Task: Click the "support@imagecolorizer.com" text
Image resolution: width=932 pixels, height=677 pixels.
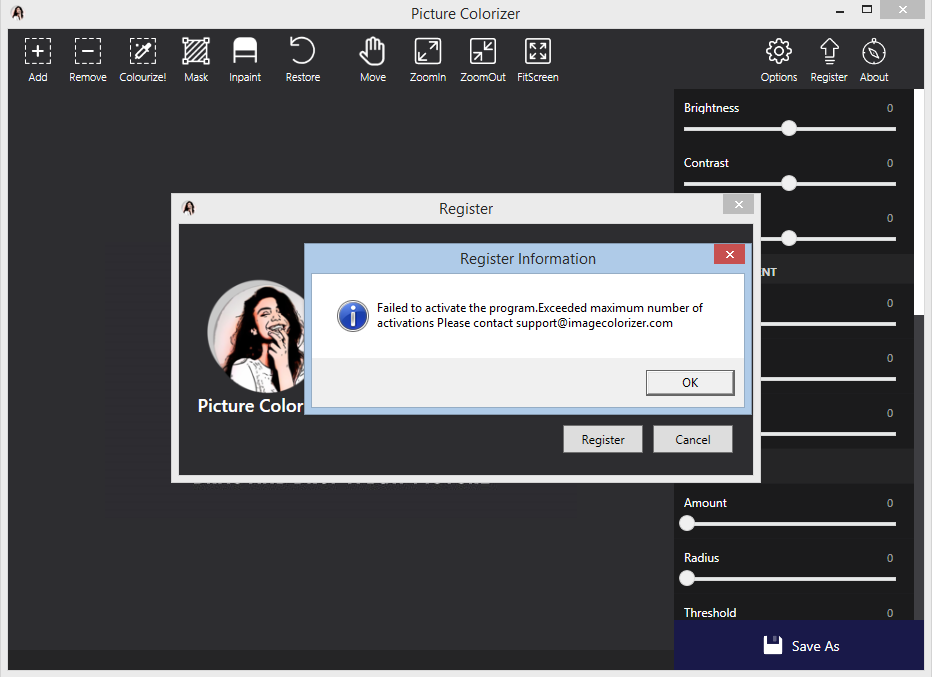Action: click(594, 323)
